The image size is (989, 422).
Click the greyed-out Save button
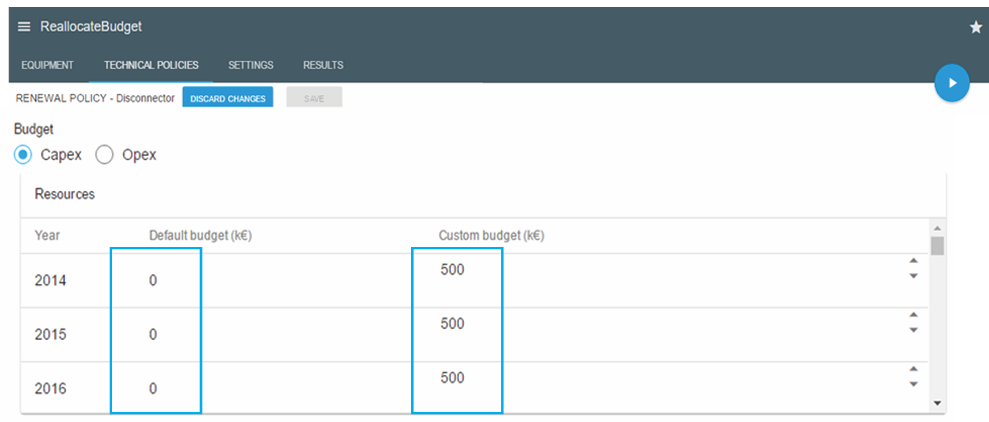[x=314, y=98]
